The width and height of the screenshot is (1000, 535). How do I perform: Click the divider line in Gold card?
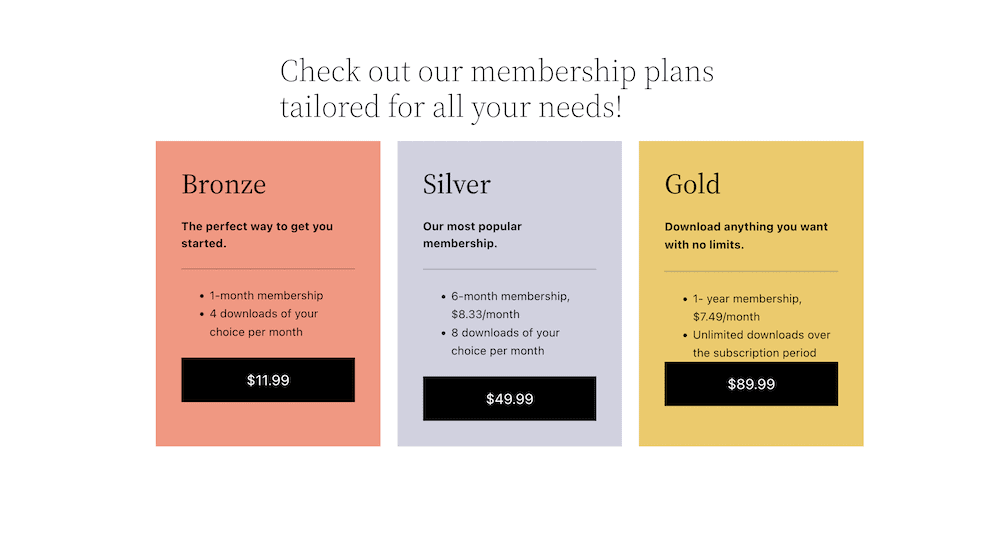pyautogui.click(x=751, y=271)
